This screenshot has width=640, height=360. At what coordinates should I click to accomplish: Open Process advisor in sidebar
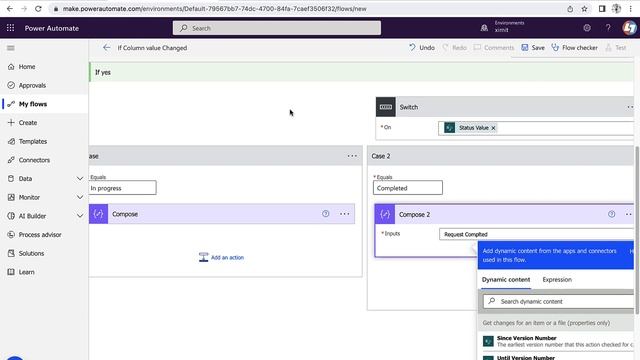(40, 235)
